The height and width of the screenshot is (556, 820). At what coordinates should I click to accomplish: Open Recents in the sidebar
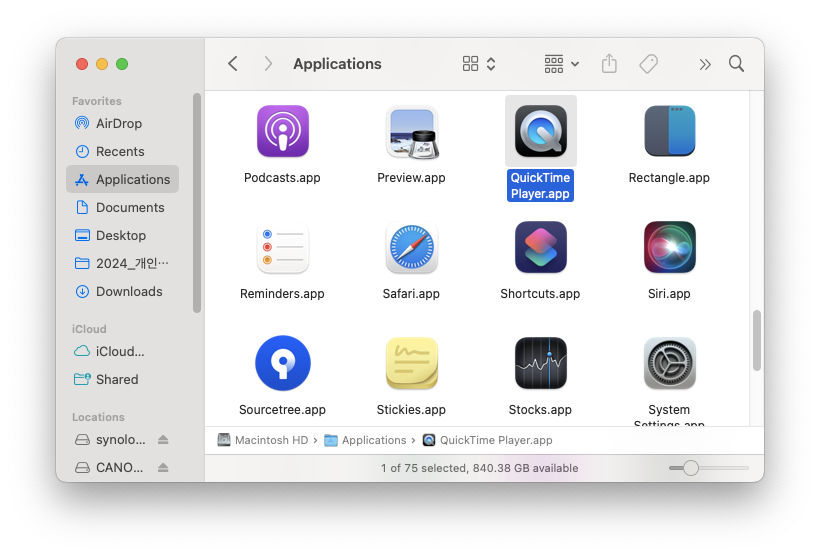(x=122, y=152)
